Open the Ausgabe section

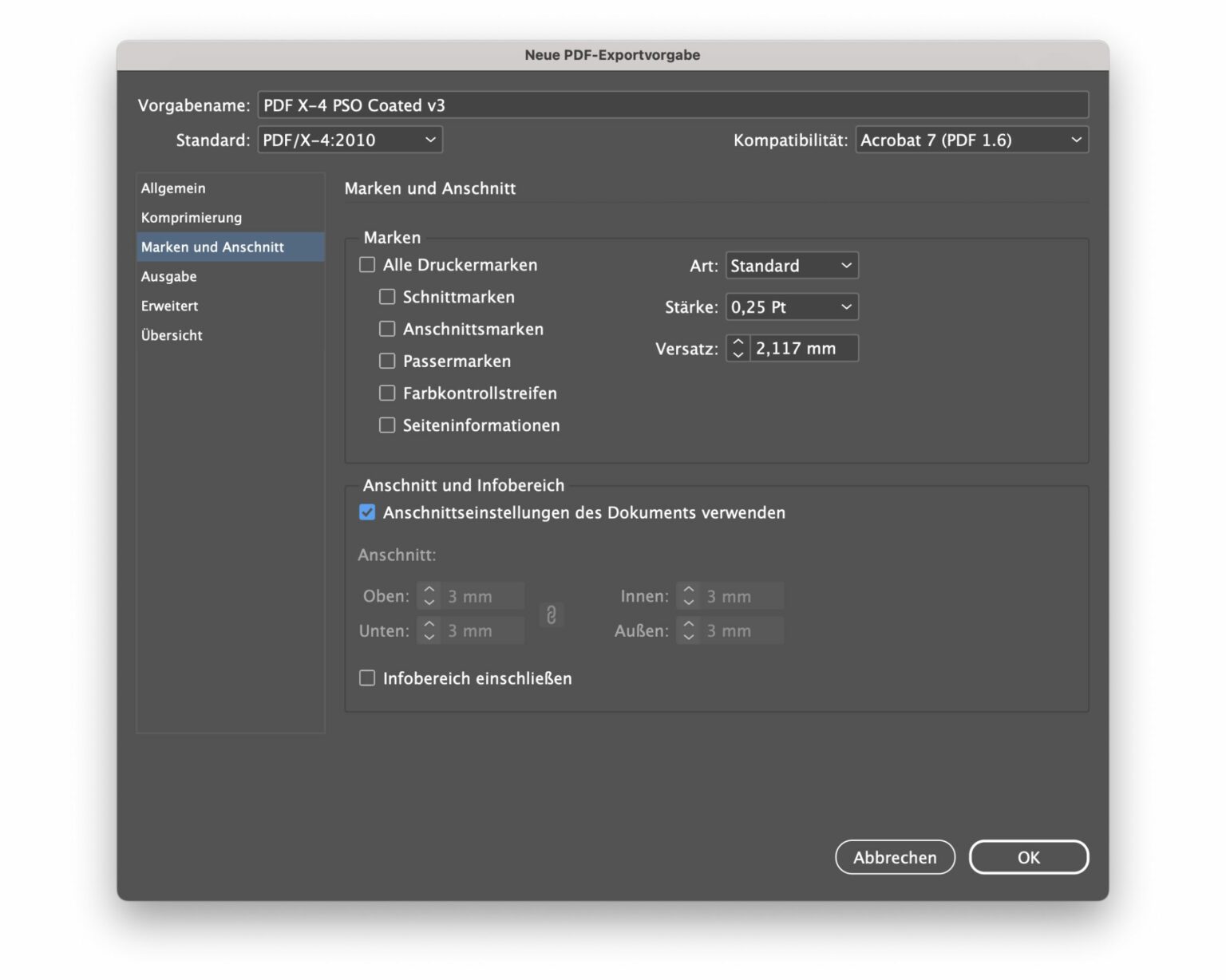pyautogui.click(x=231, y=277)
